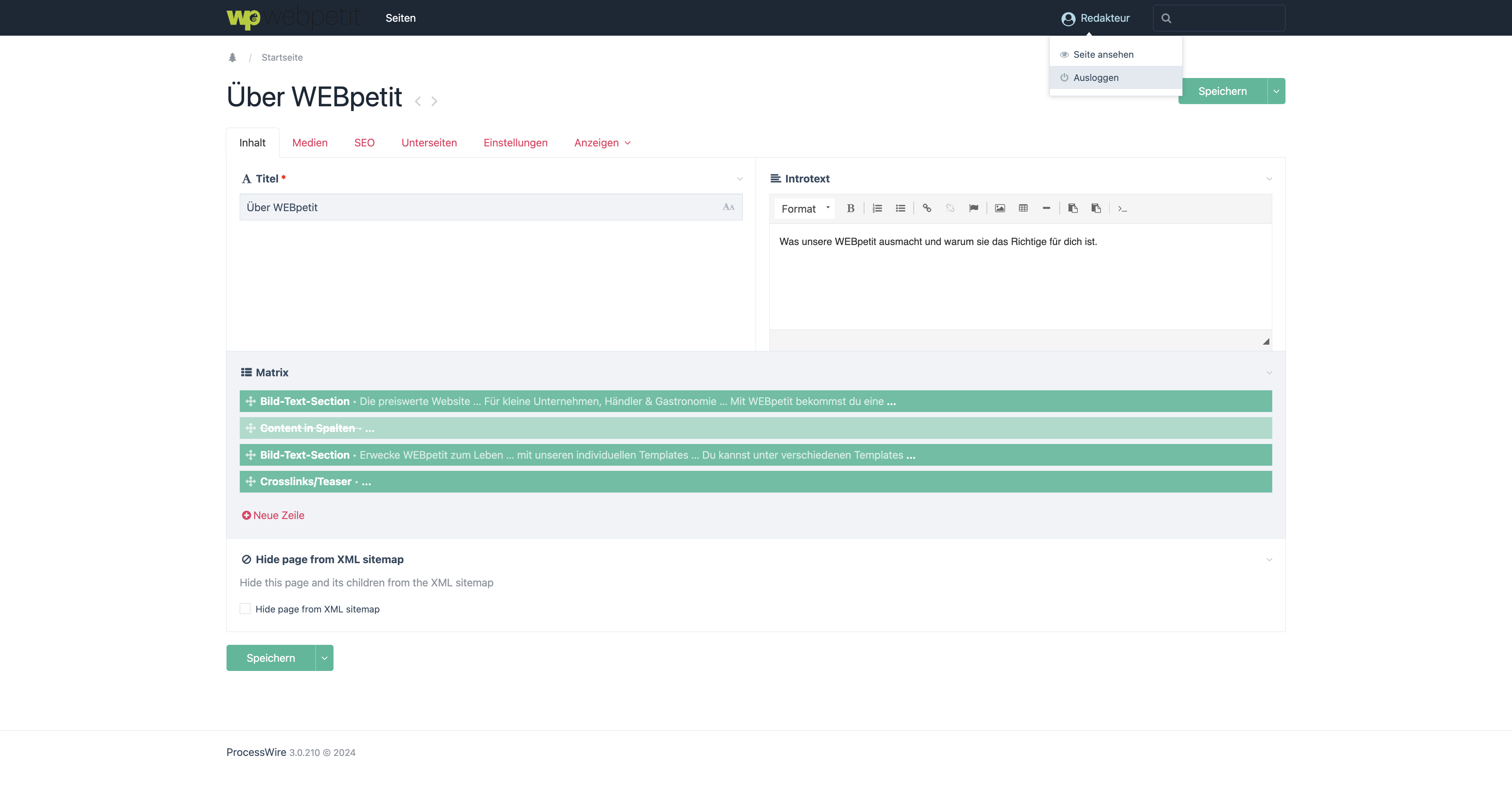Image resolution: width=1512 pixels, height=810 pixels.
Task: Add Neue Zeile to Matrix
Action: coord(273,515)
